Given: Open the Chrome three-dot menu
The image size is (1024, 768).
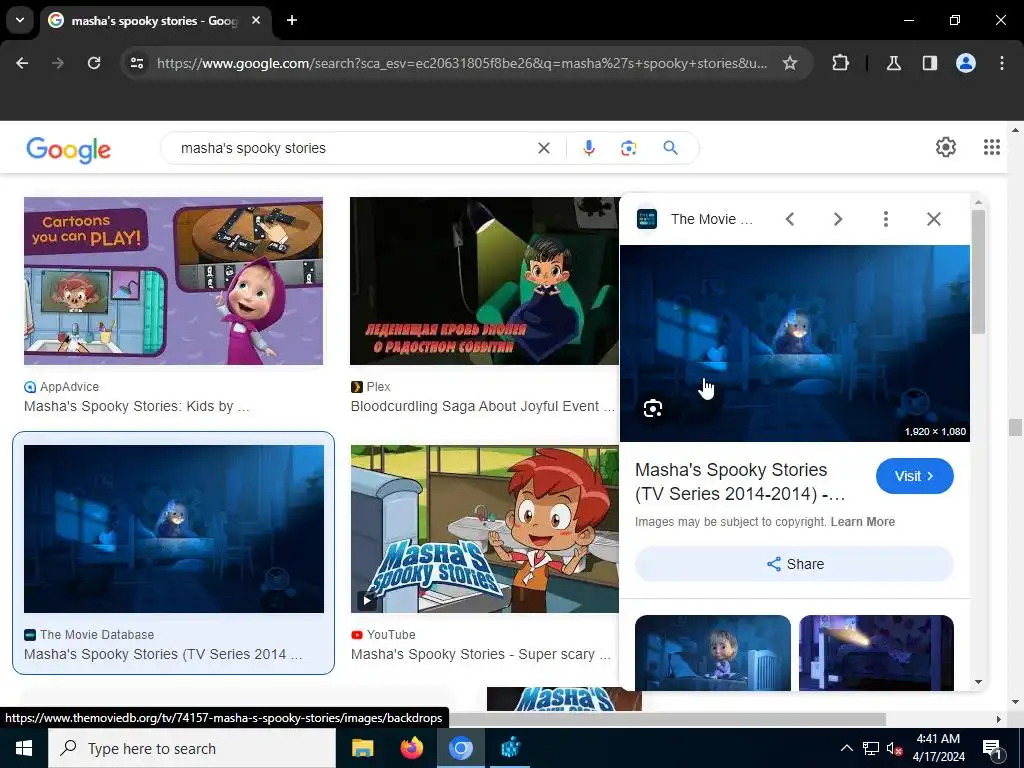Looking at the screenshot, I should tap(1002, 63).
